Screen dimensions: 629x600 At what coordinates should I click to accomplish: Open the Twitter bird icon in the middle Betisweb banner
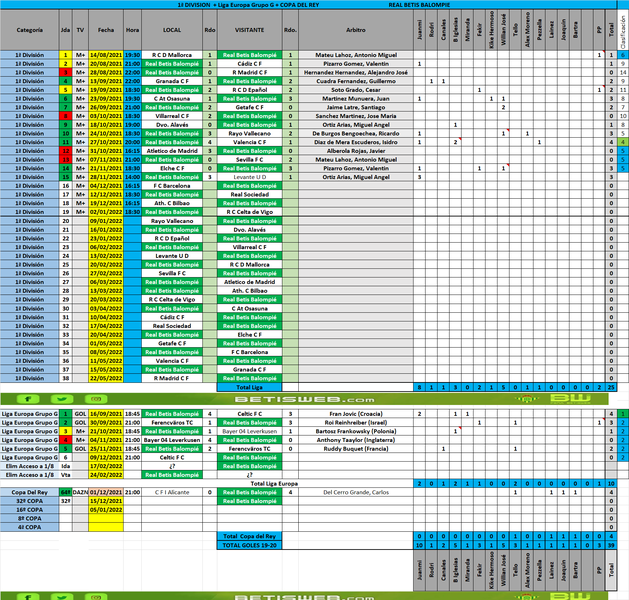[62, 399]
